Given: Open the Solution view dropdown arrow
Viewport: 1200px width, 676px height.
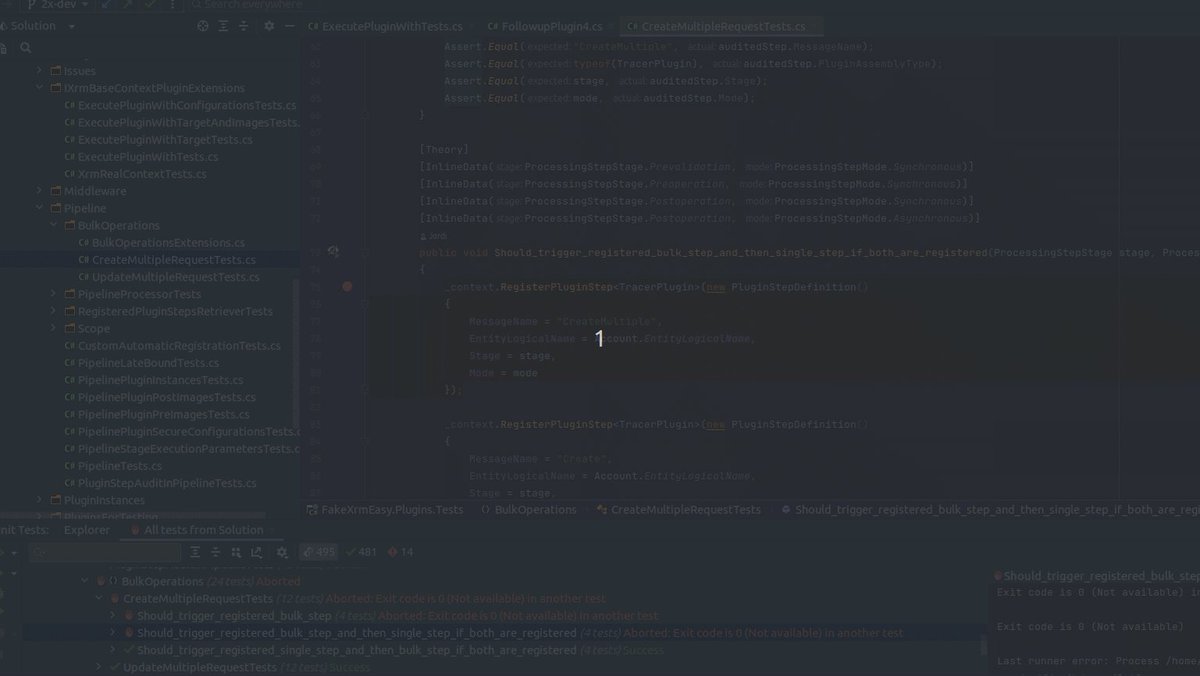Looking at the screenshot, I should point(72,26).
